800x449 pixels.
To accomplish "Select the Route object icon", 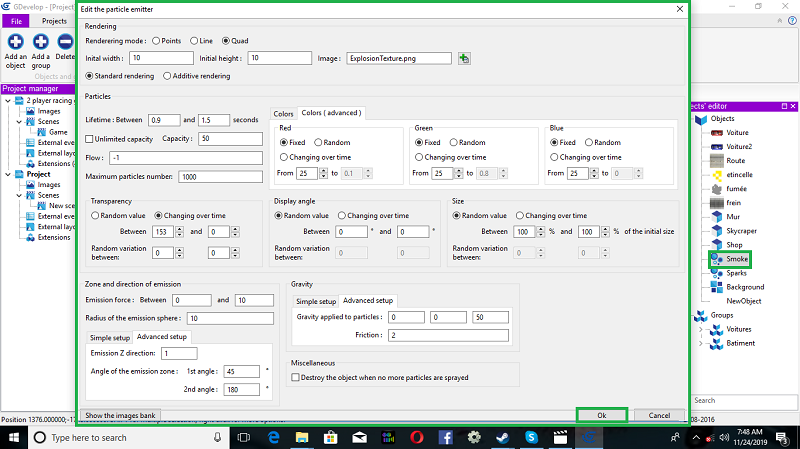I will tap(717, 161).
